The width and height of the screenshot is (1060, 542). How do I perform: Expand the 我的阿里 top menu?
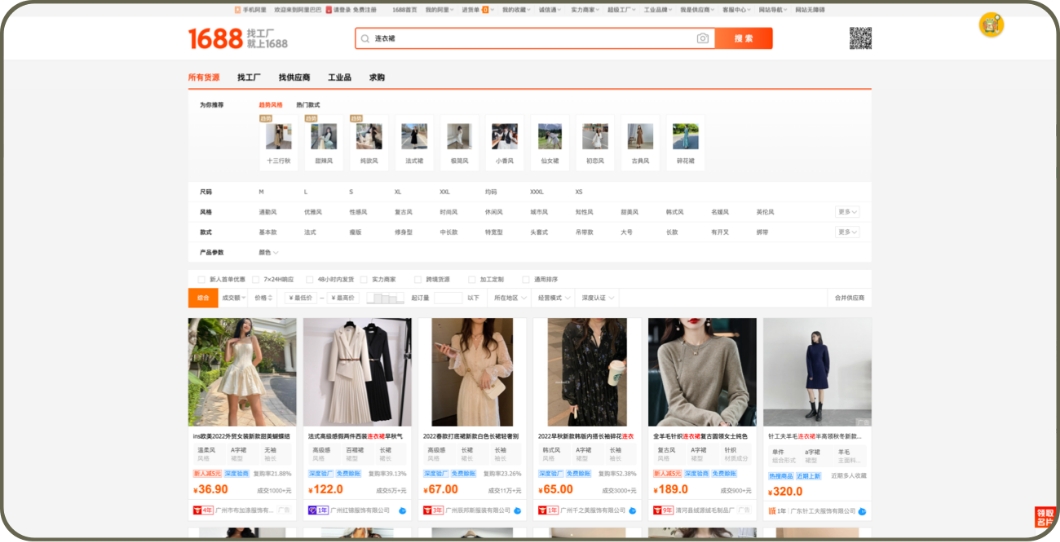(441, 10)
